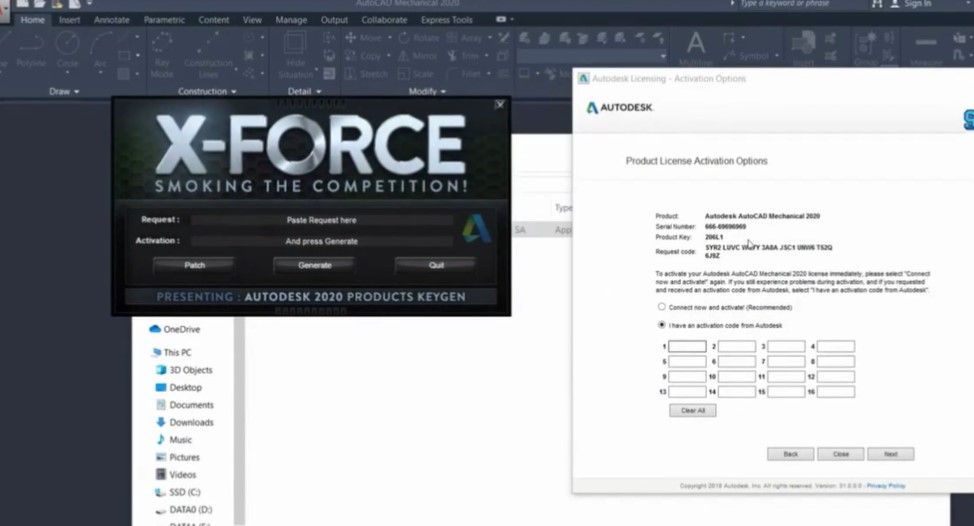Open the Multiline text tool

pos(696,48)
